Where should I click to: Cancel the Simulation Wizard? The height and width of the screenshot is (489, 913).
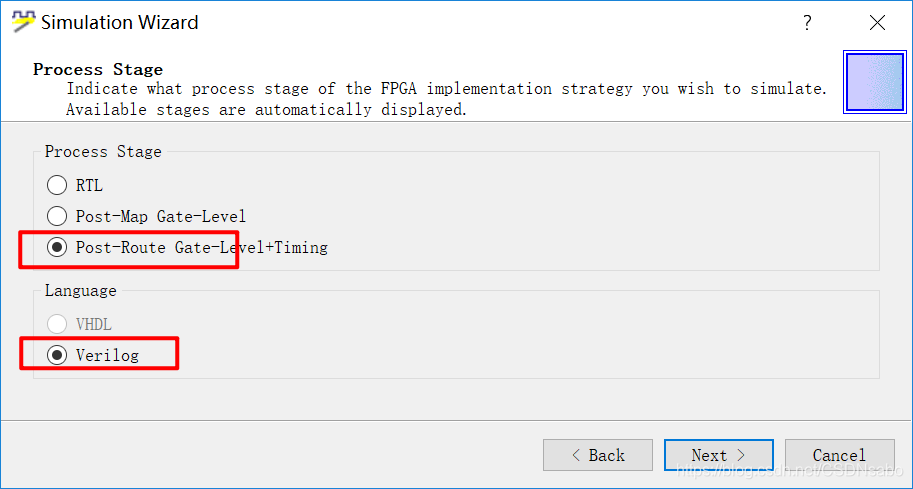pos(840,455)
